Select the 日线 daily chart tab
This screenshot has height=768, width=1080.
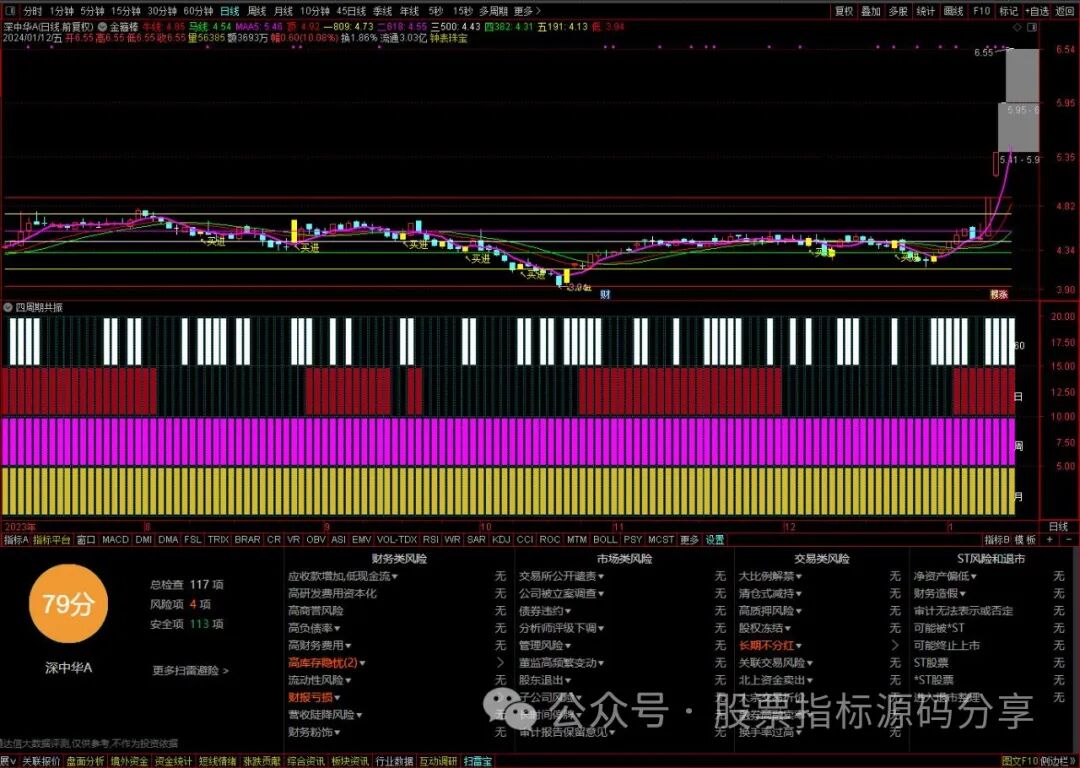tap(230, 11)
